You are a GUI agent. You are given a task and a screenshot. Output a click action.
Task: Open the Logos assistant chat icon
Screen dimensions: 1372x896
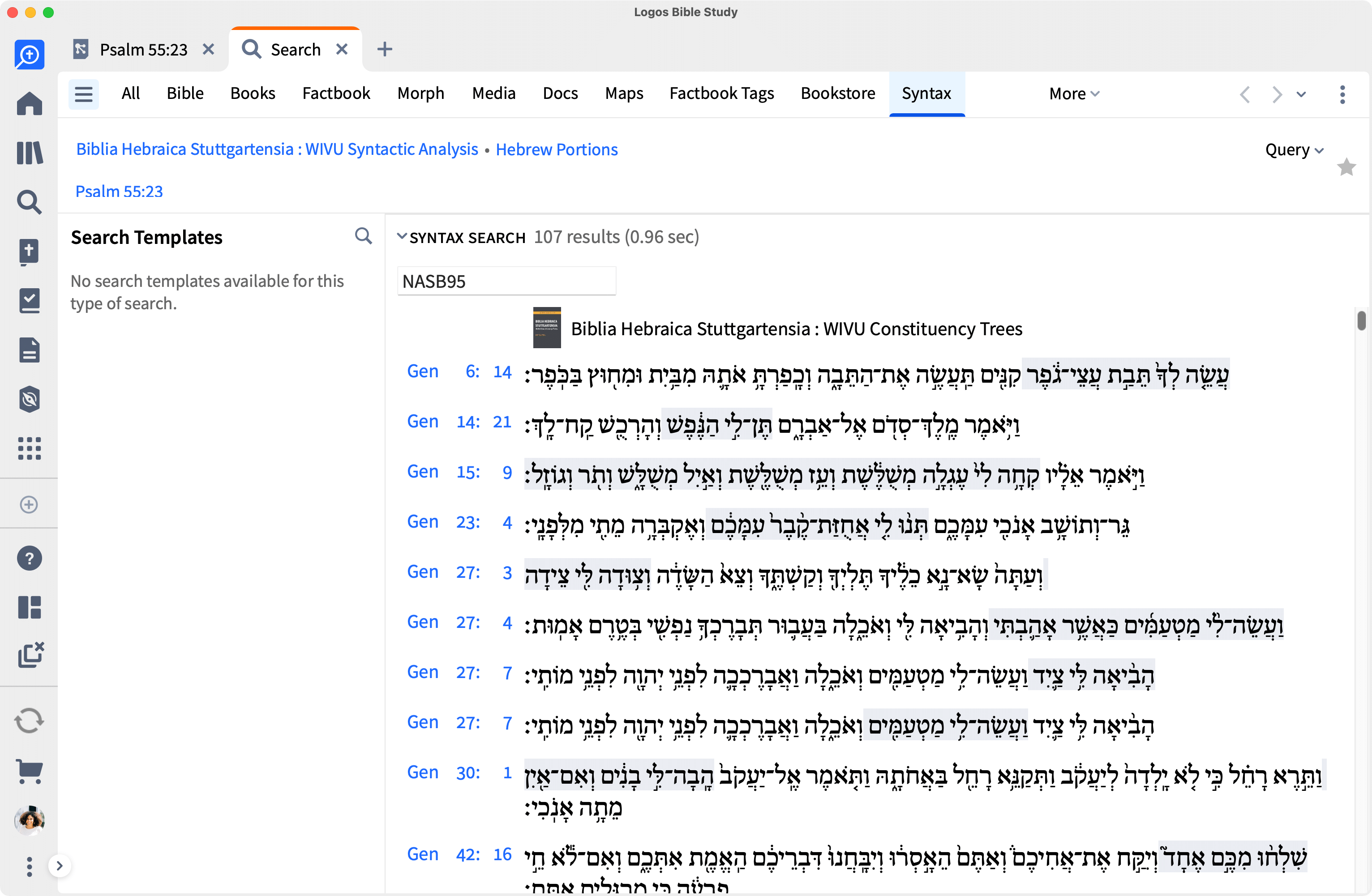pyautogui.click(x=30, y=55)
